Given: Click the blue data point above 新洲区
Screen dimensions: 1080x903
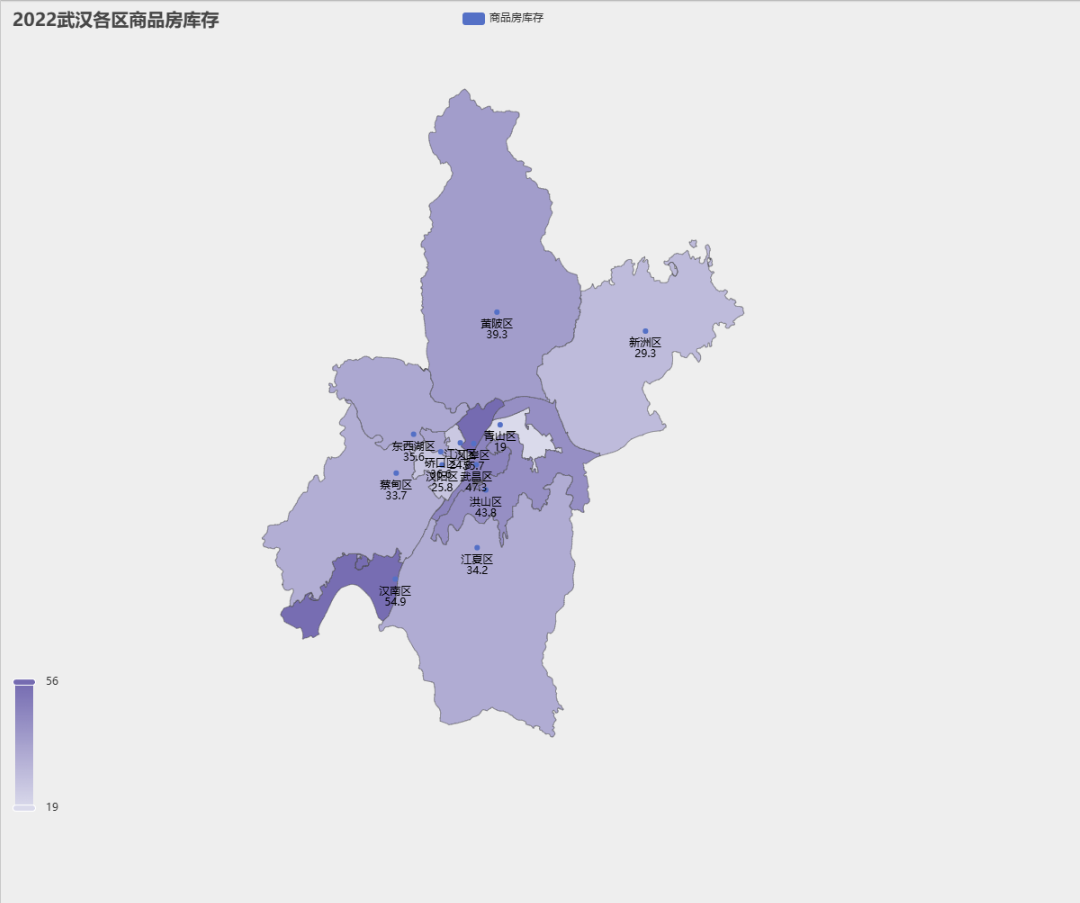Looking at the screenshot, I should [645, 331].
